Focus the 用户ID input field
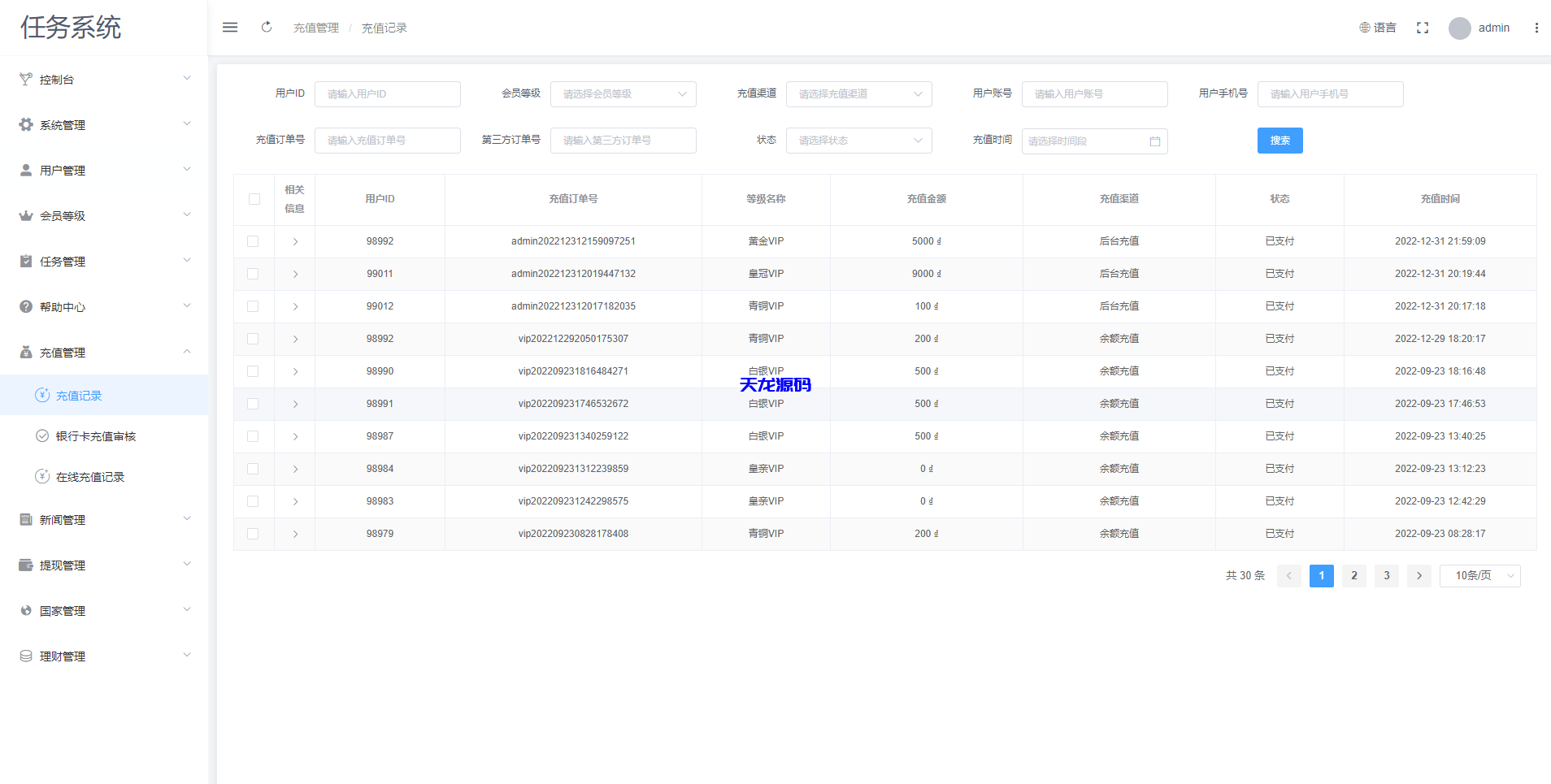This screenshot has width=1551, height=784. [388, 94]
